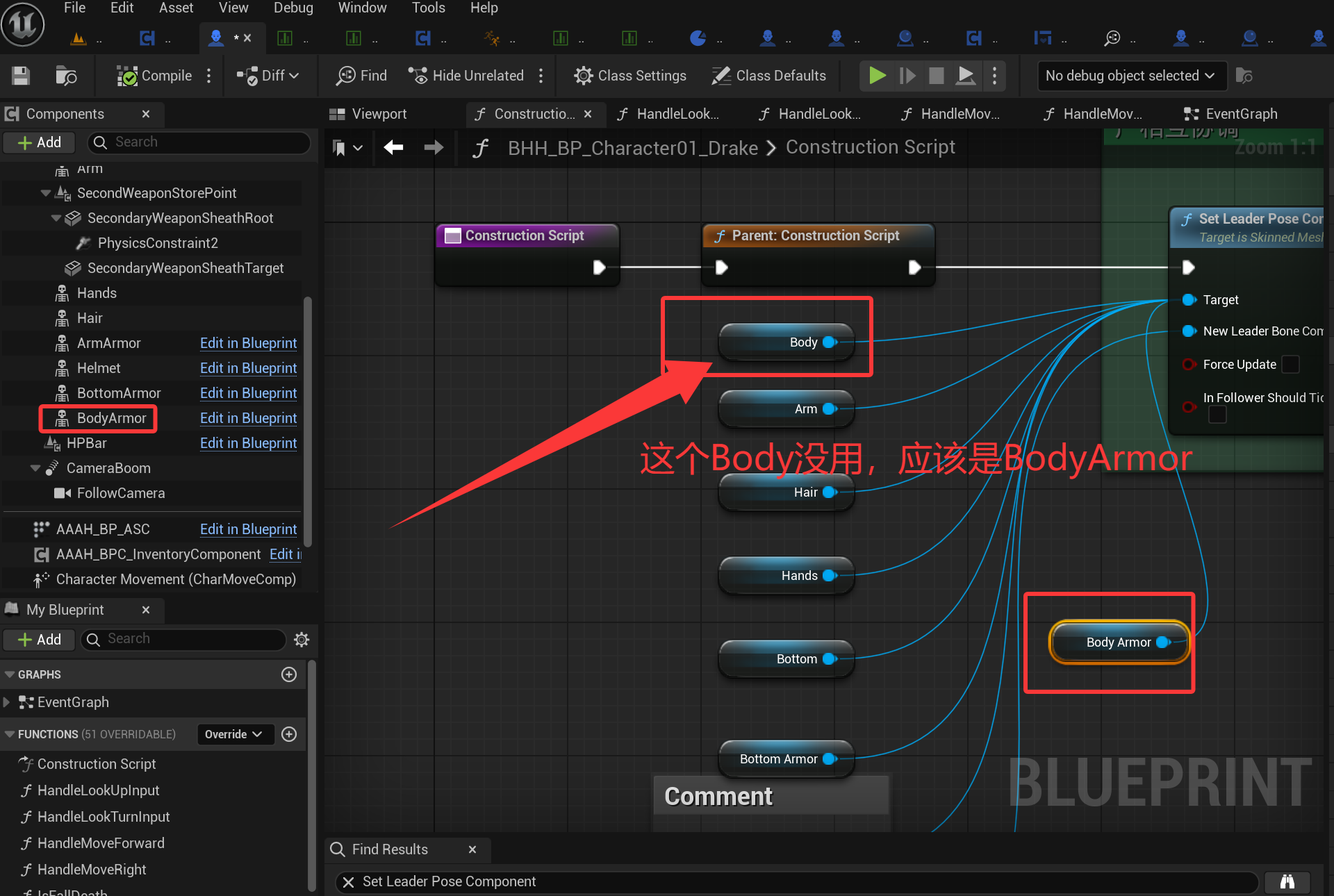Open the bookmarks dropdown in graph toolbar
Viewport: 1334px width, 896px height.
tap(347, 147)
